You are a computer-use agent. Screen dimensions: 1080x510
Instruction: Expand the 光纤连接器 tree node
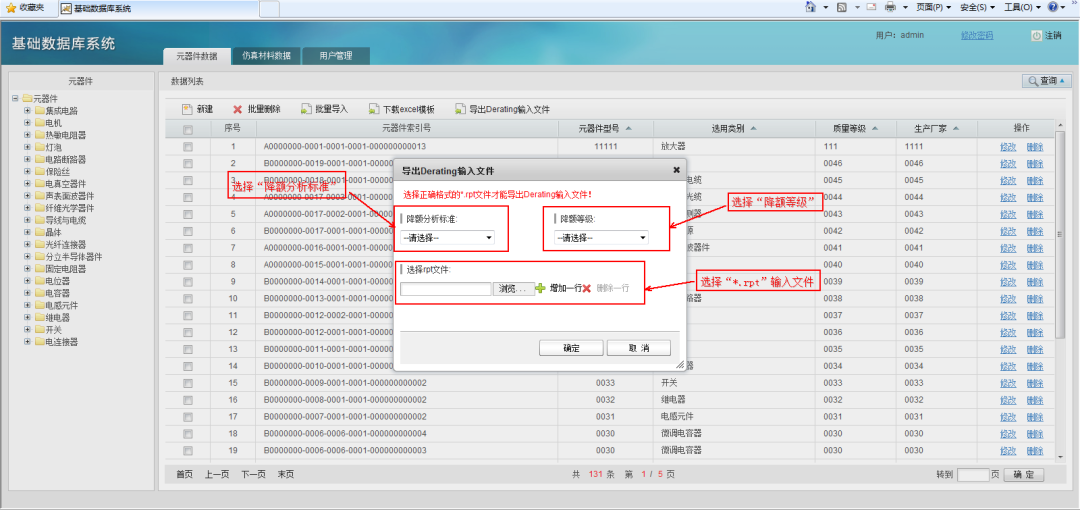[x=28, y=245]
